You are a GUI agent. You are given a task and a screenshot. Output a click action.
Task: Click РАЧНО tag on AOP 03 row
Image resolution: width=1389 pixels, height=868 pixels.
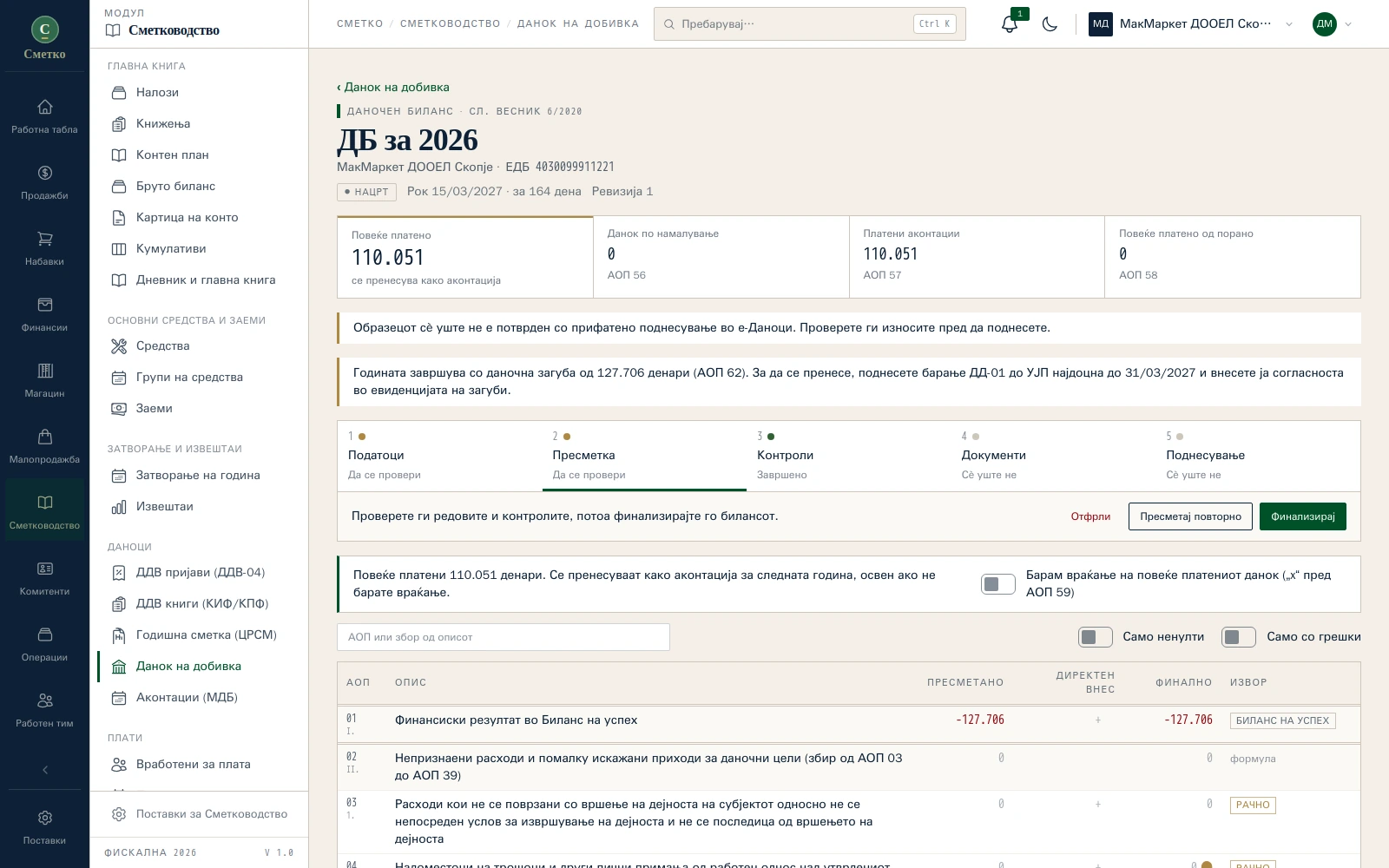[1253, 805]
